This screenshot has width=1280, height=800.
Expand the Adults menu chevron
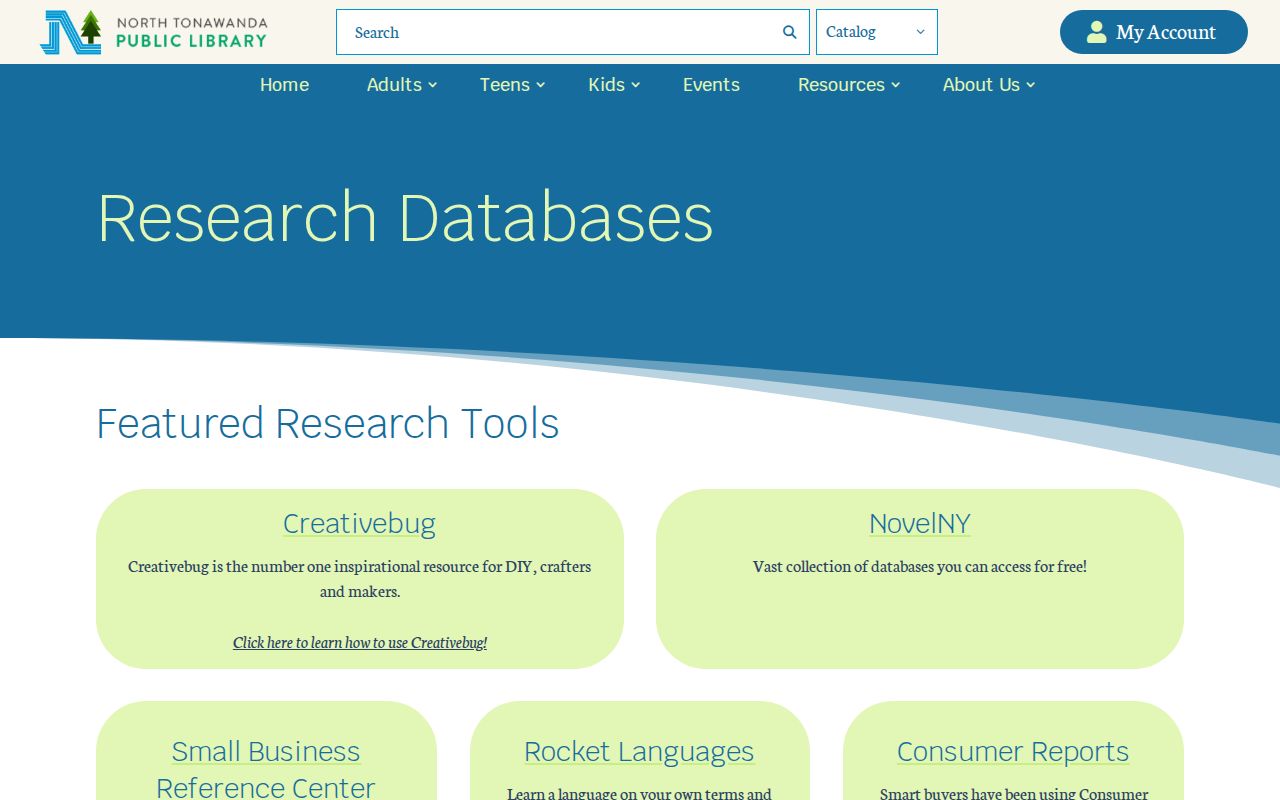pos(433,85)
